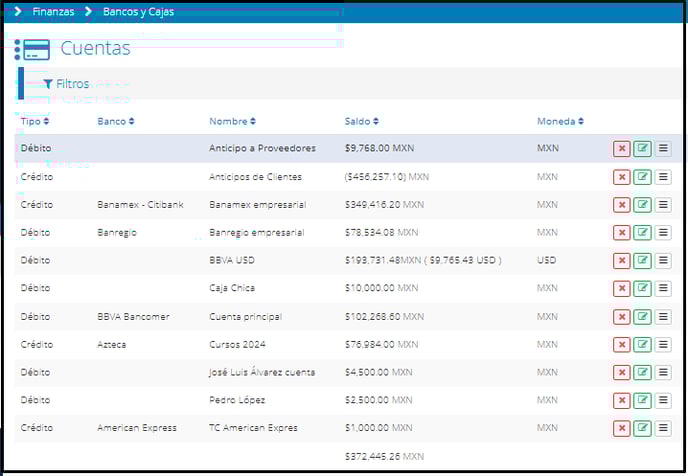Edit the Anticipo a Proveedores account

642,149
